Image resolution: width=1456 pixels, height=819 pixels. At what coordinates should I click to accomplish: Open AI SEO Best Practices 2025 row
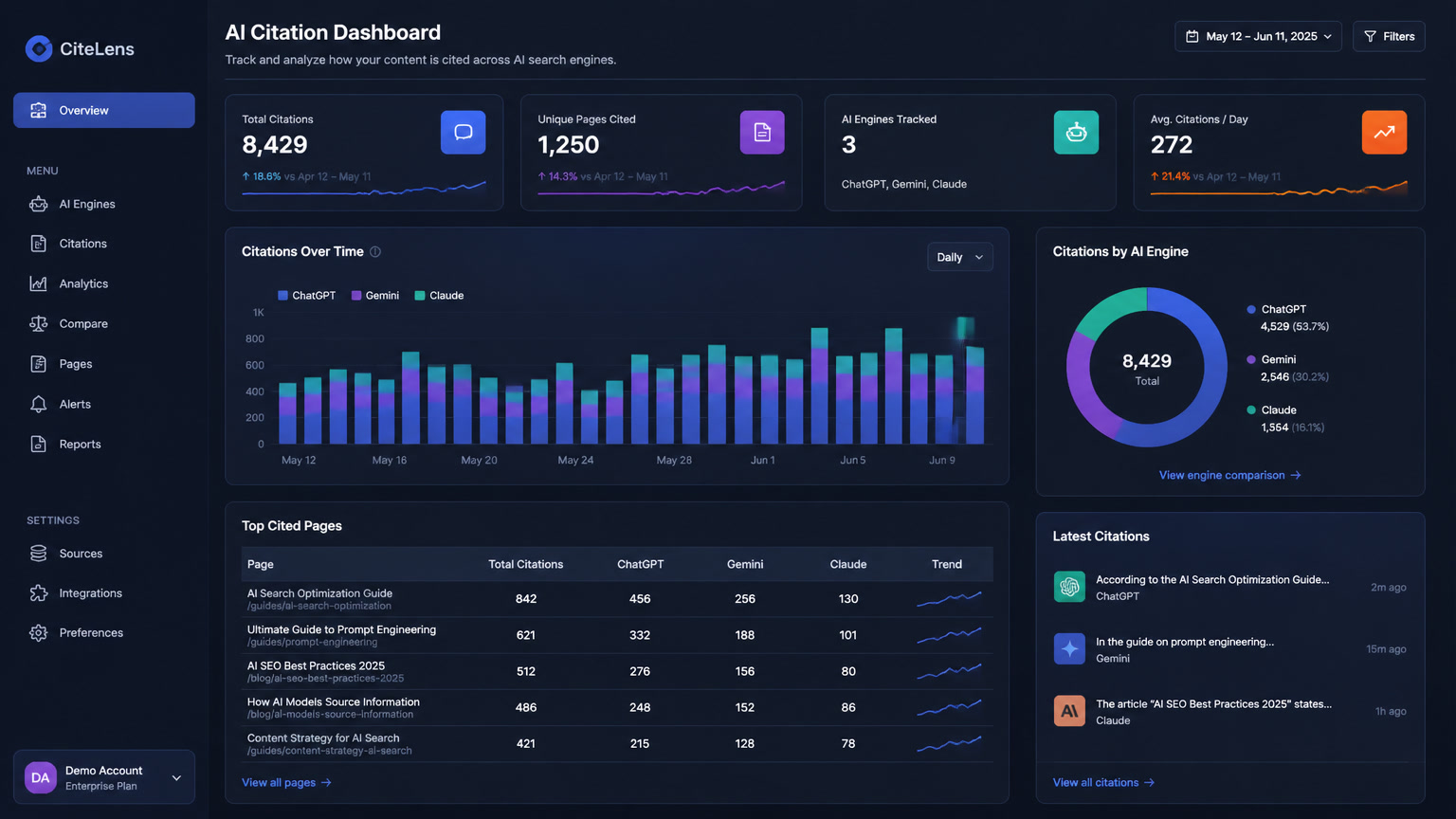pyautogui.click(x=617, y=671)
